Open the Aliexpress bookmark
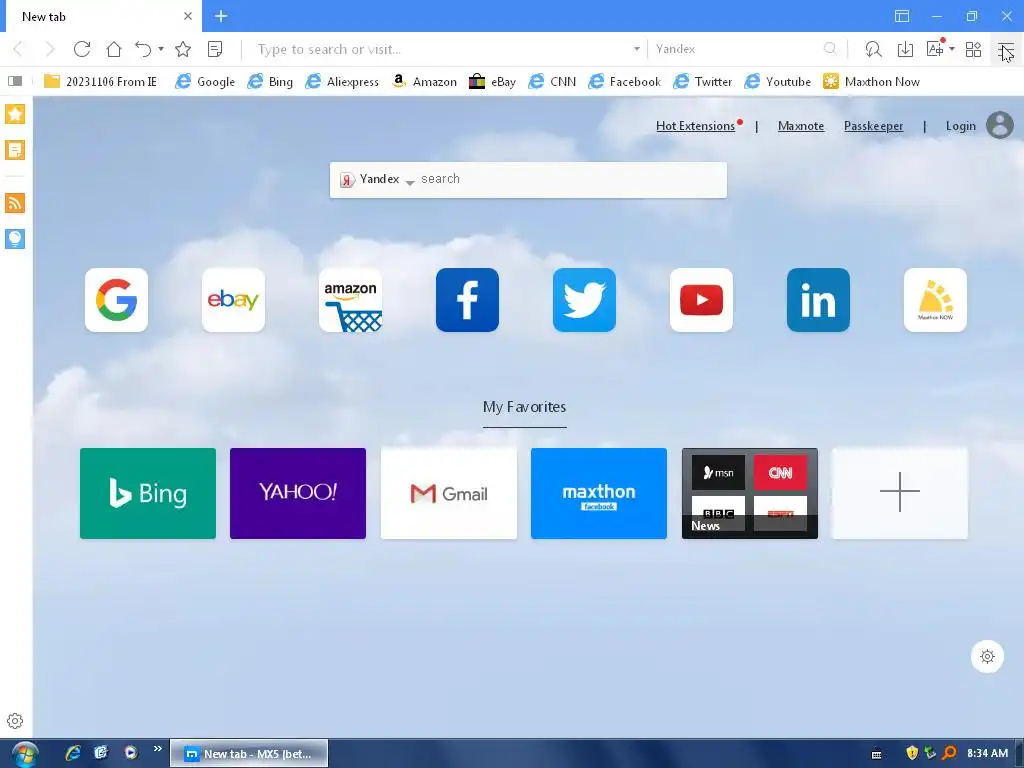The height and width of the screenshot is (768, 1024). 342,81
